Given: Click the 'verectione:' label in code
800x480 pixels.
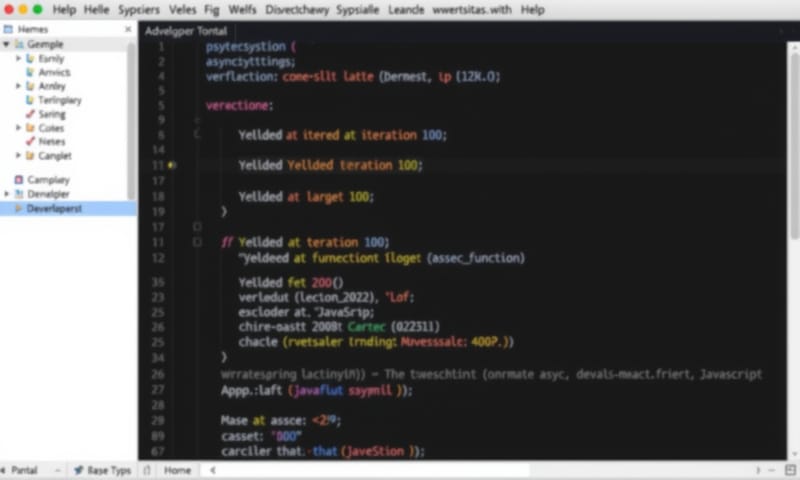Looking at the screenshot, I should [239, 106].
